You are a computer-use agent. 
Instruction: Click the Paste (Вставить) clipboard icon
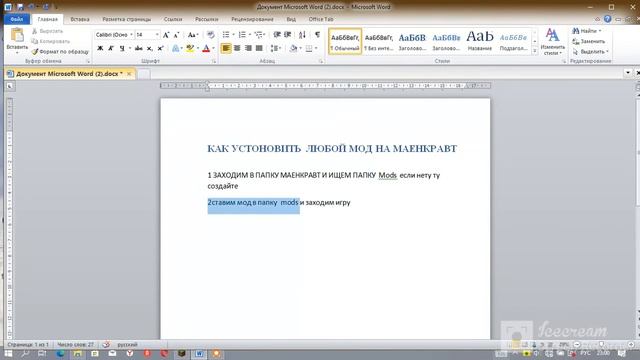(x=17, y=36)
